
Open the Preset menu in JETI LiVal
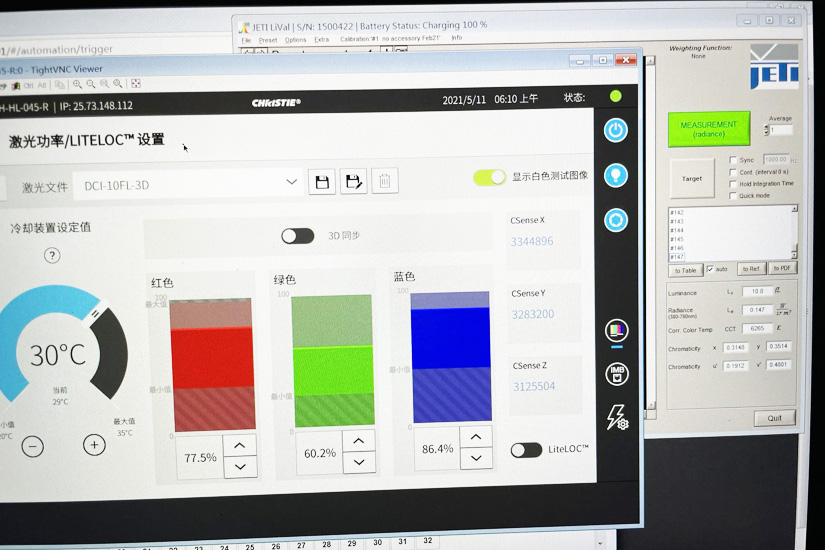pos(268,40)
